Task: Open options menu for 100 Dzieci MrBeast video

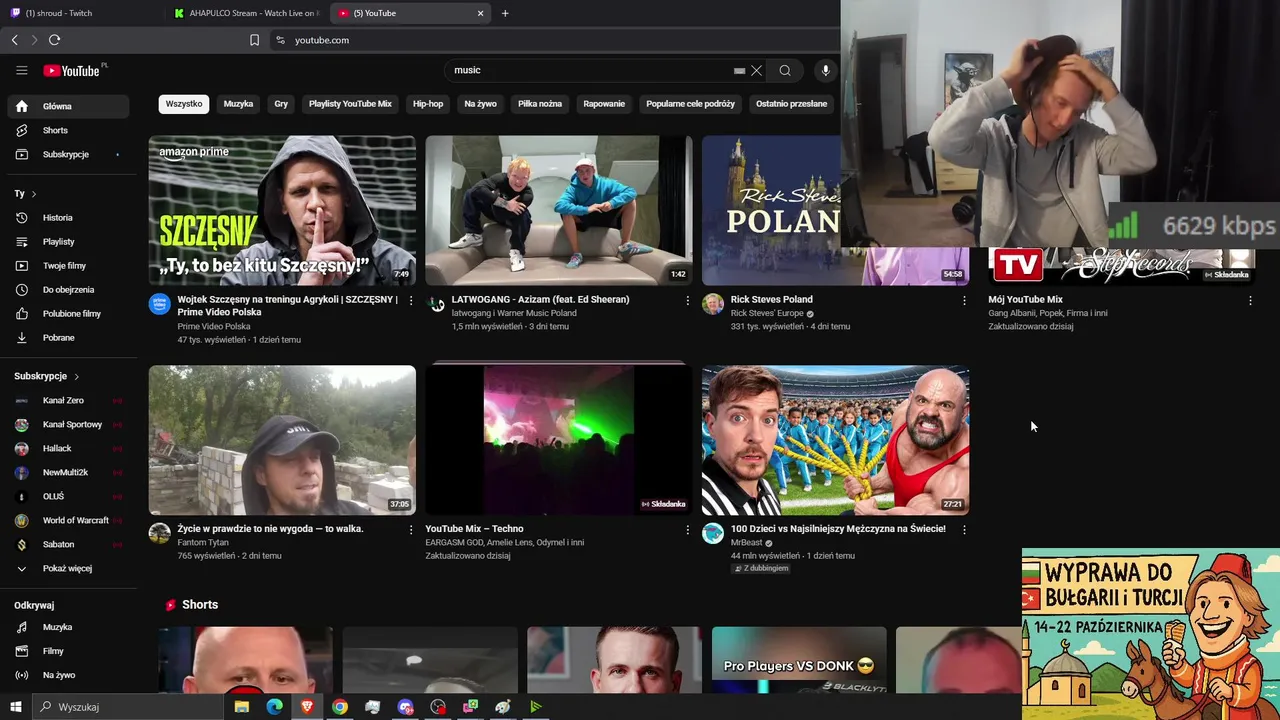Action: 964,530
